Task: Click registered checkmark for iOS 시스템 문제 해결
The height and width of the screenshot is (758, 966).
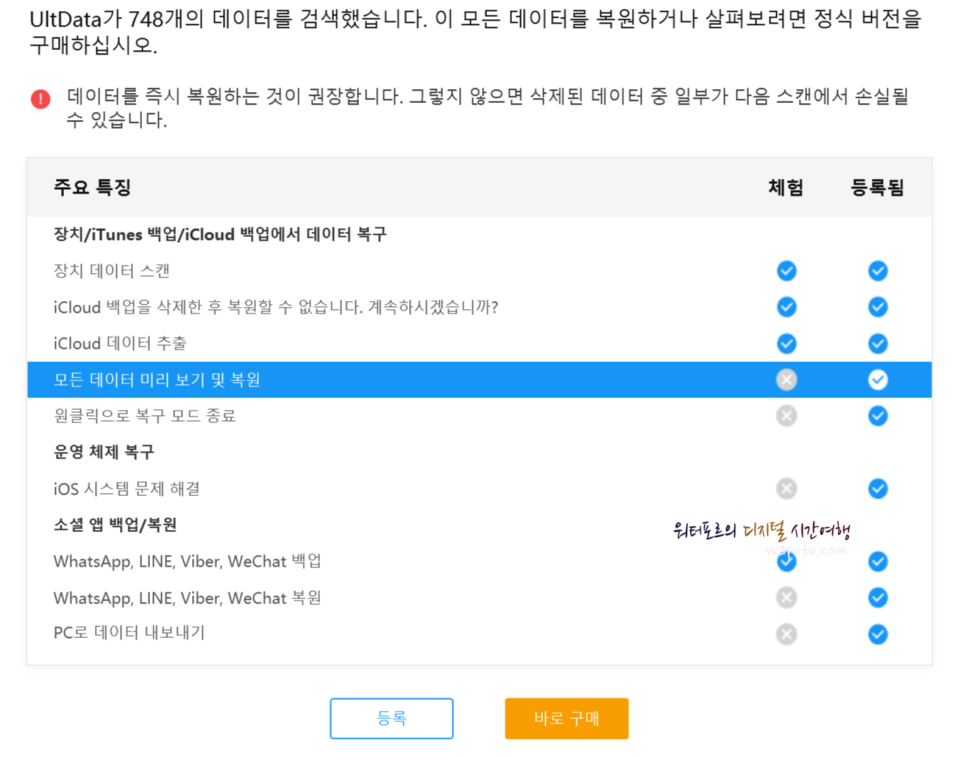Action: [x=877, y=489]
